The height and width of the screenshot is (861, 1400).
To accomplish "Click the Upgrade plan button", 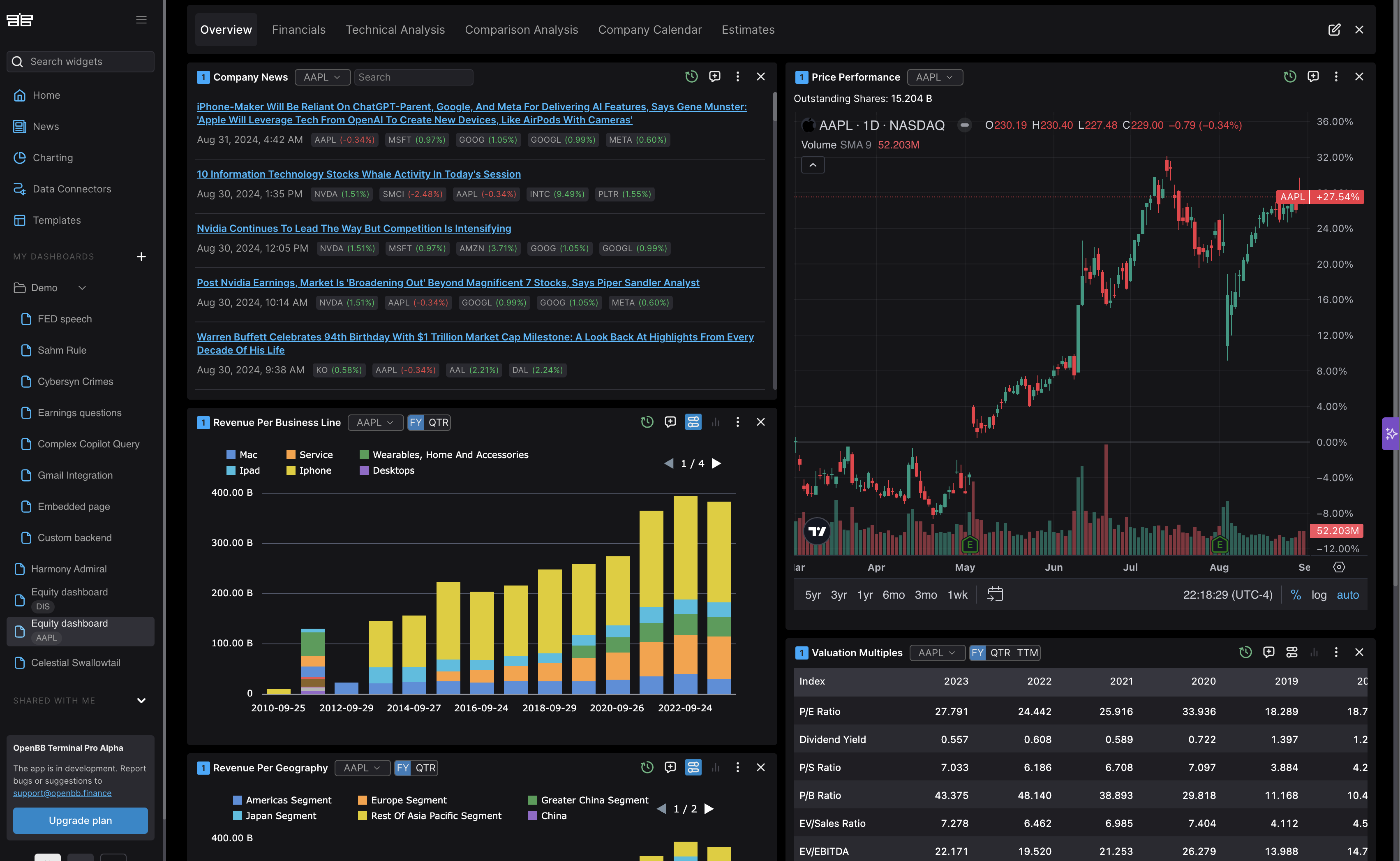I will (x=80, y=821).
